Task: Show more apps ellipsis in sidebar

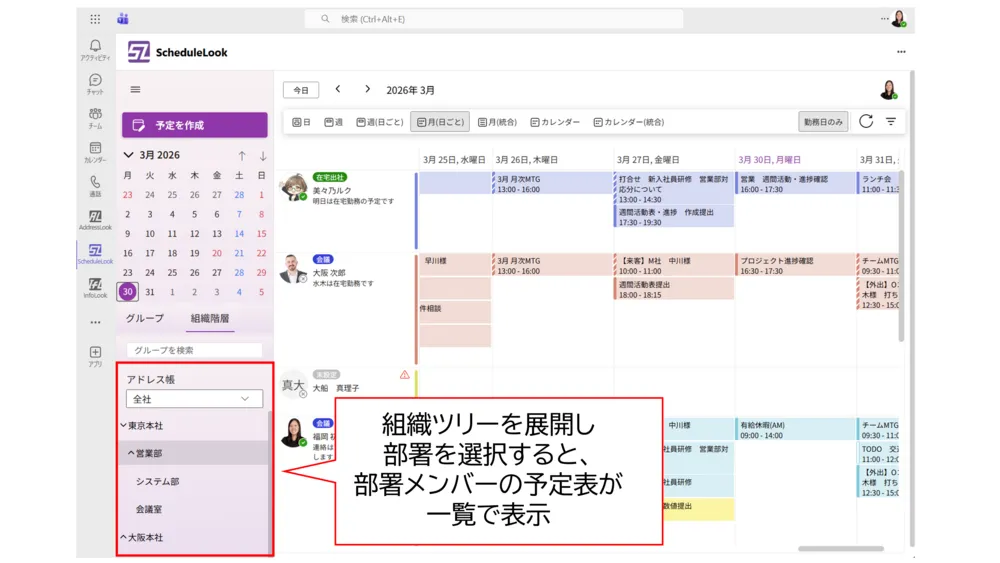Action: (x=95, y=323)
